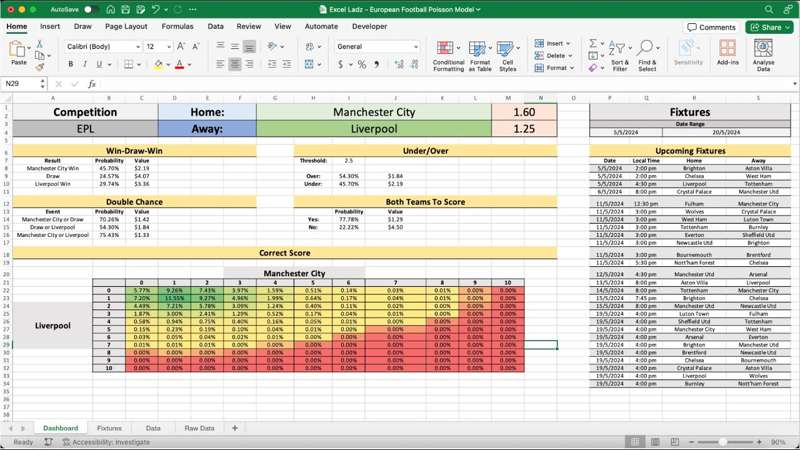The image size is (800, 450).
Task: Click the Share button
Action: (769, 27)
